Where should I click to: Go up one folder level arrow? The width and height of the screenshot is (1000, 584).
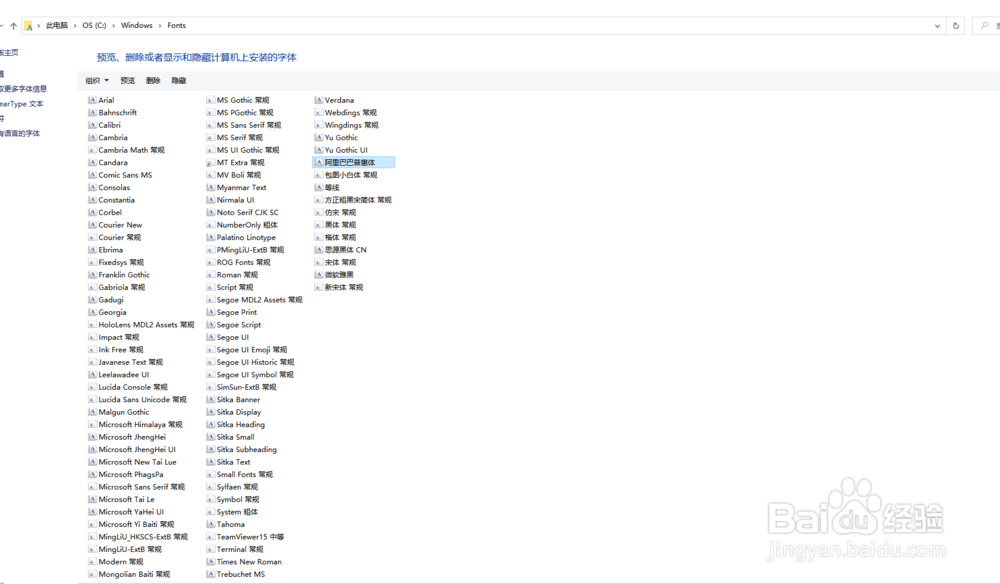pos(13,26)
